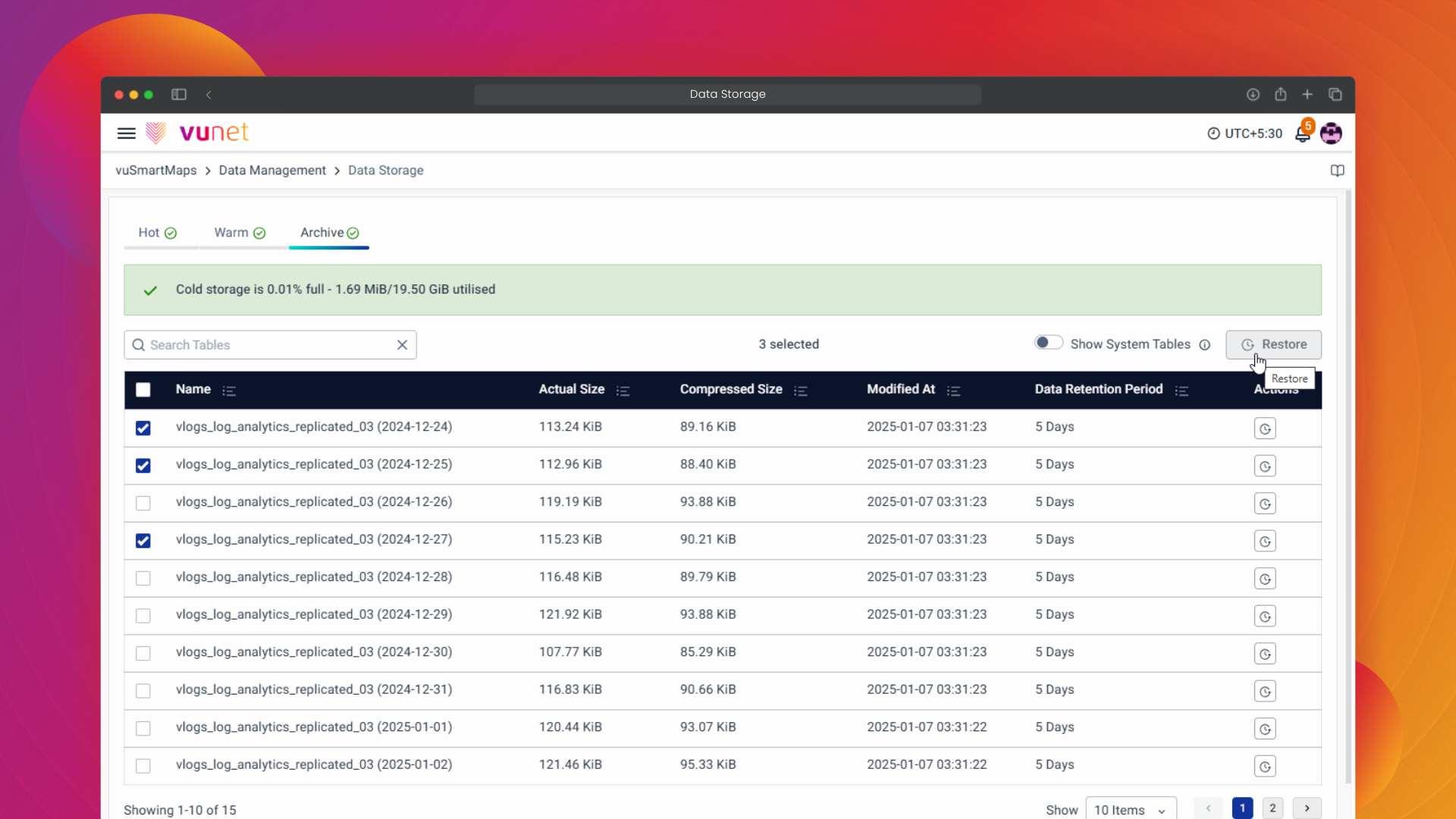The image size is (1456, 819).
Task: Open the 10 Items per-page dropdown
Action: [1131, 808]
